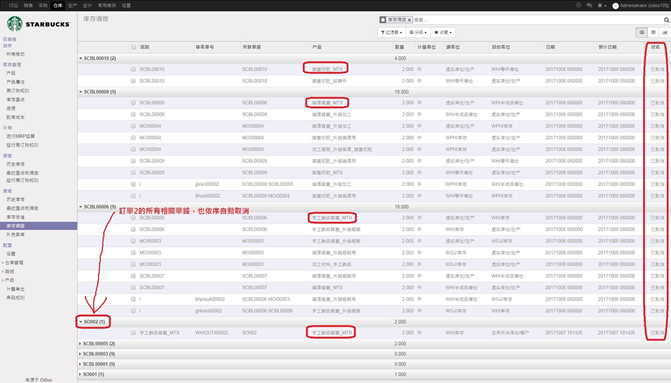Open 运行MRP运算 in the sidebar
The width and height of the screenshot is (671, 383).
(21, 137)
